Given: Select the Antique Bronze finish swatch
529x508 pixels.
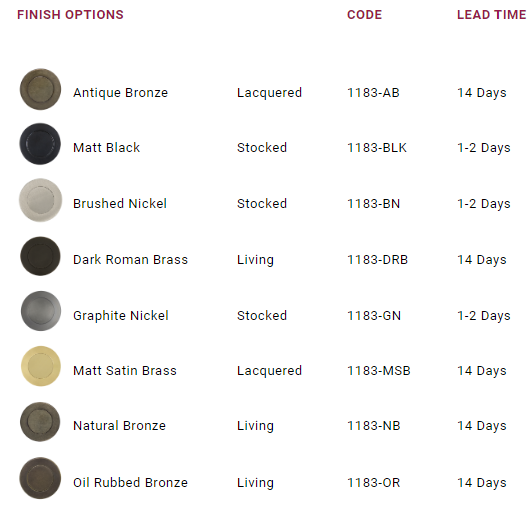Looking at the screenshot, I should point(40,89).
